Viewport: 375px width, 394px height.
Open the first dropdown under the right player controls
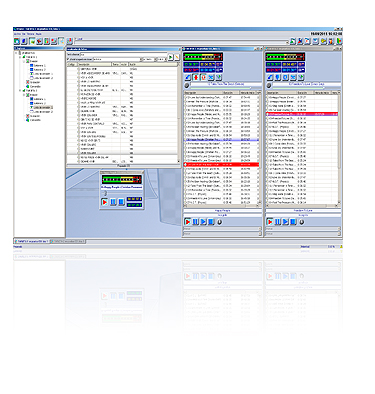(x=303, y=229)
